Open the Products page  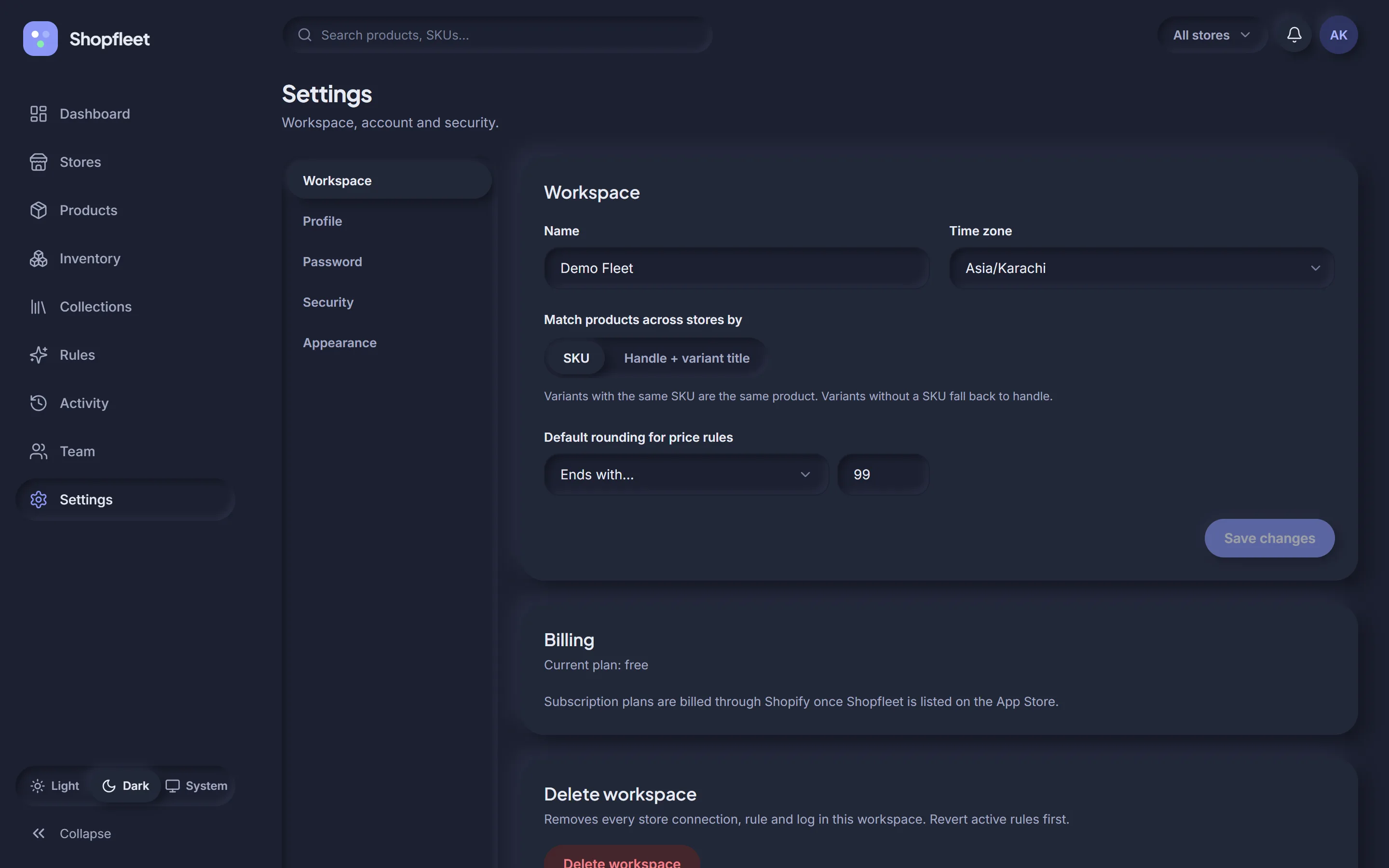pyautogui.click(x=125, y=210)
